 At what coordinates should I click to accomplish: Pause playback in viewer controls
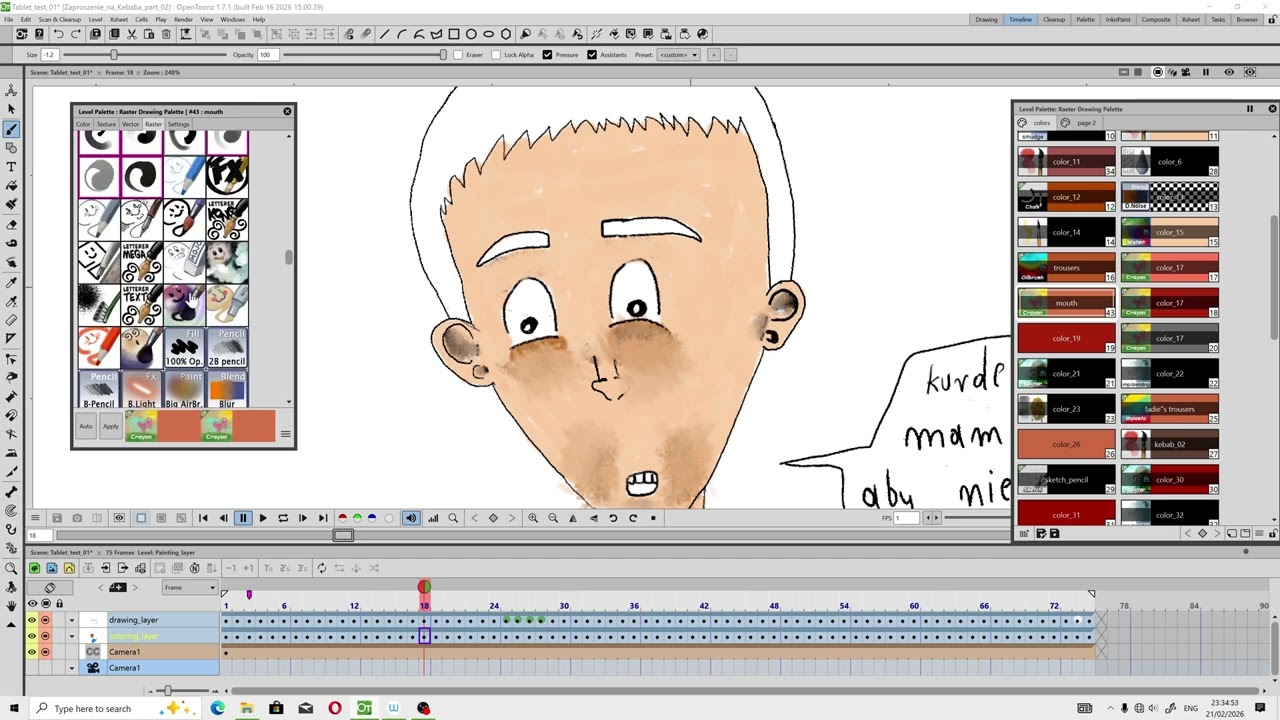click(x=243, y=518)
